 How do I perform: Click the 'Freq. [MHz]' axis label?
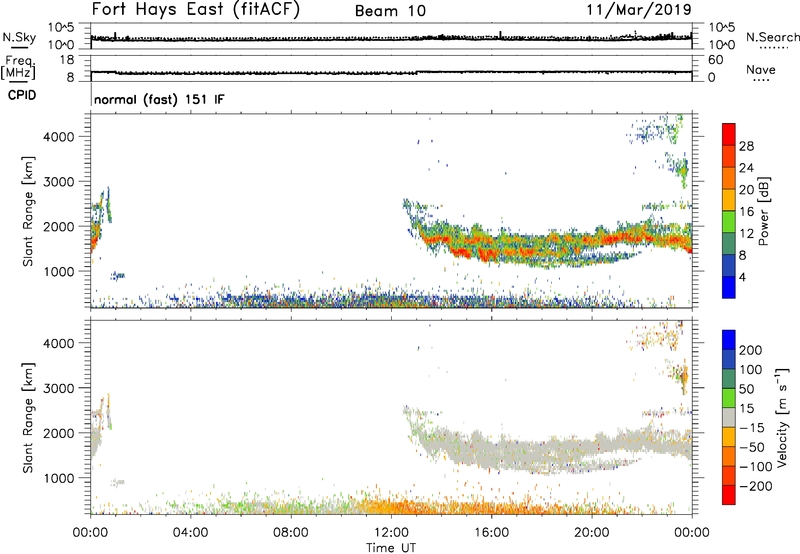18,68
